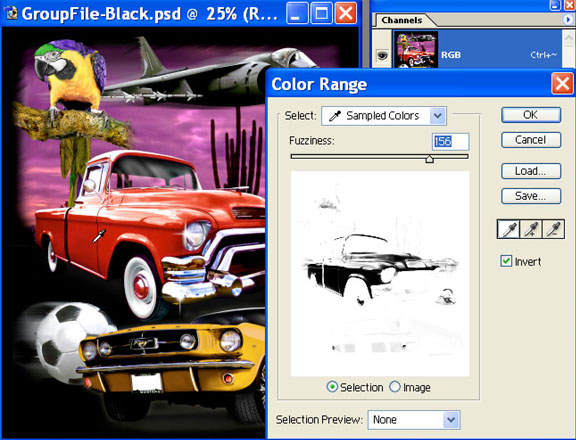Viewport: 576px width, 440px height.
Task: Select the standard Eyedropper tool
Action: (x=508, y=229)
